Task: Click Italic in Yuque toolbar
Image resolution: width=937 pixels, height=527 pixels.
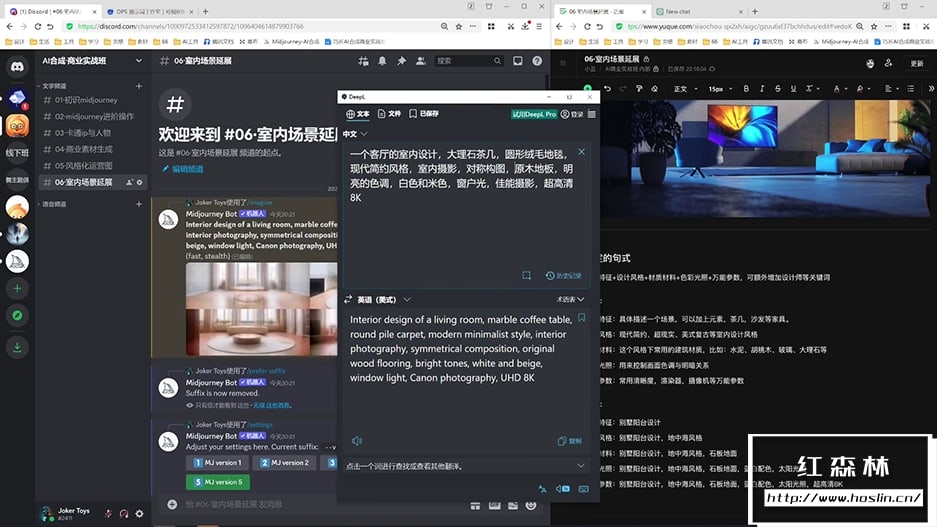Action: click(762, 88)
